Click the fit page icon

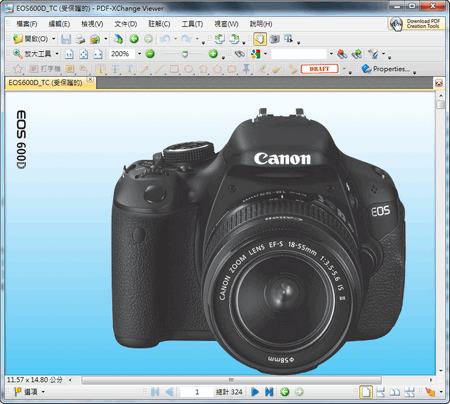point(84,54)
